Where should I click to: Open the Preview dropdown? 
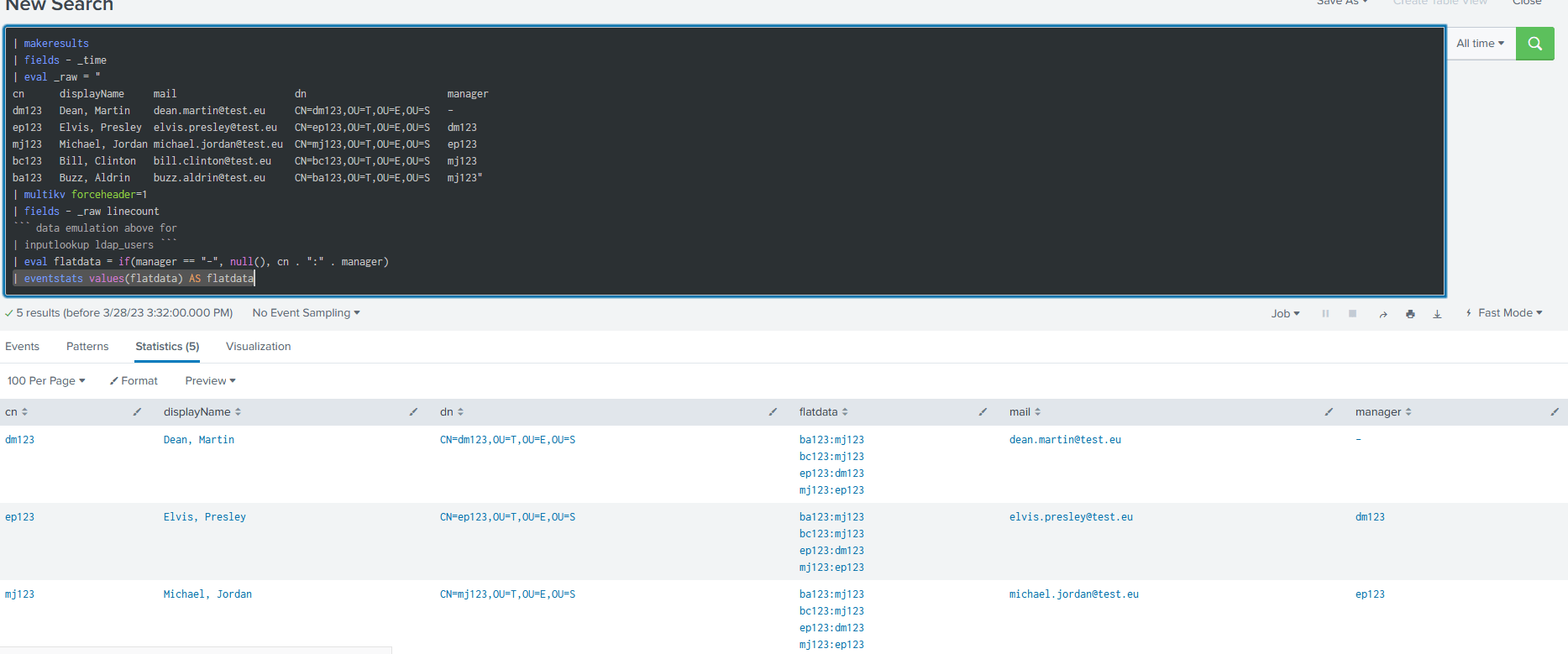[210, 381]
